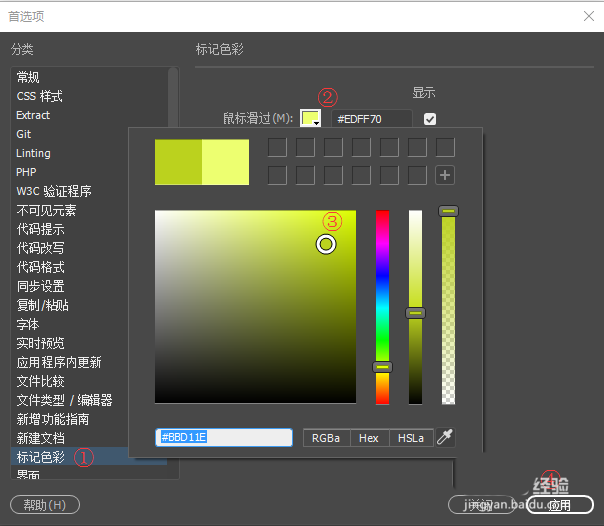Click the brightness slider handle
604x526 pixels.
tap(415, 313)
